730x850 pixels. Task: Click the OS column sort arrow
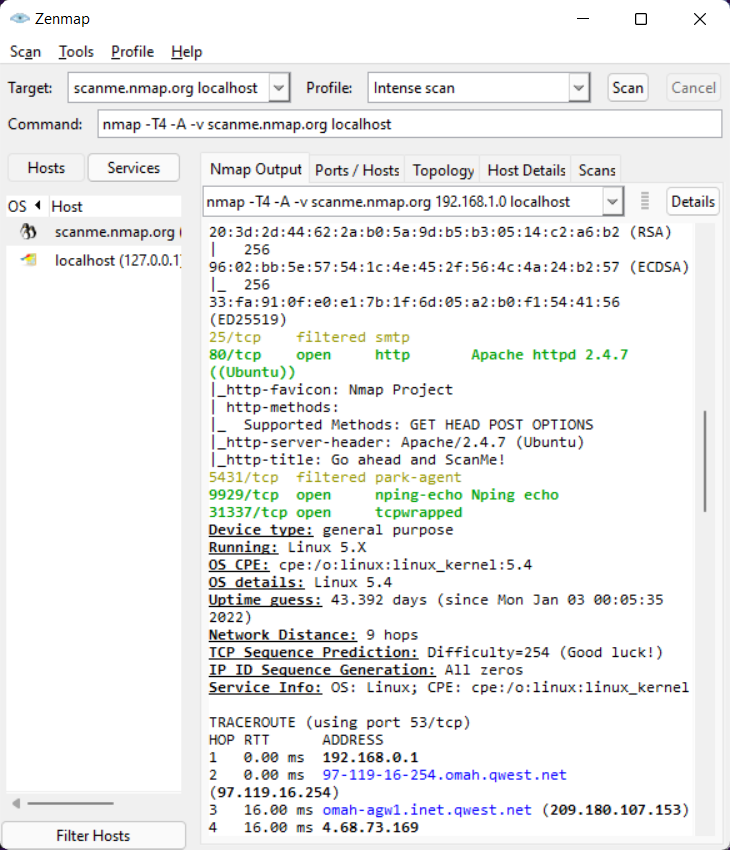coord(38,206)
